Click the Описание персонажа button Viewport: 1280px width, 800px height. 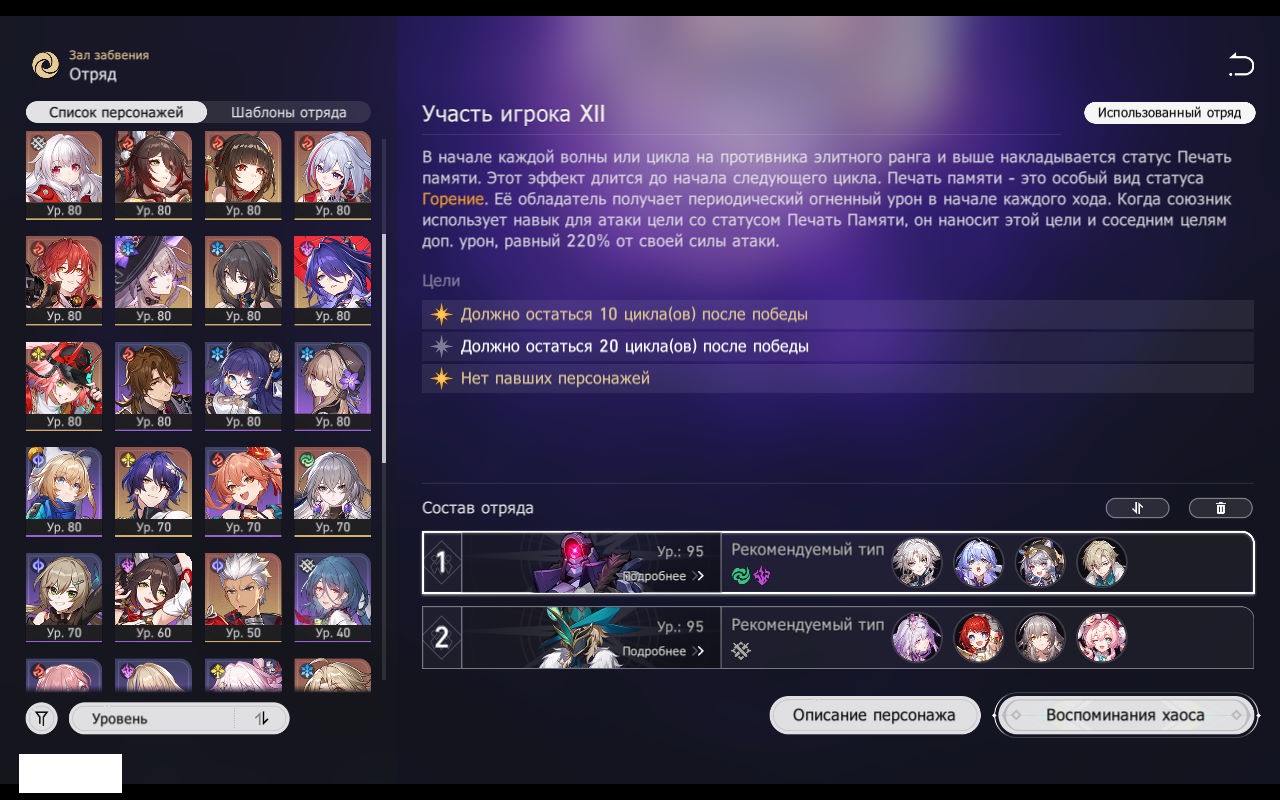tap(874, 715)
